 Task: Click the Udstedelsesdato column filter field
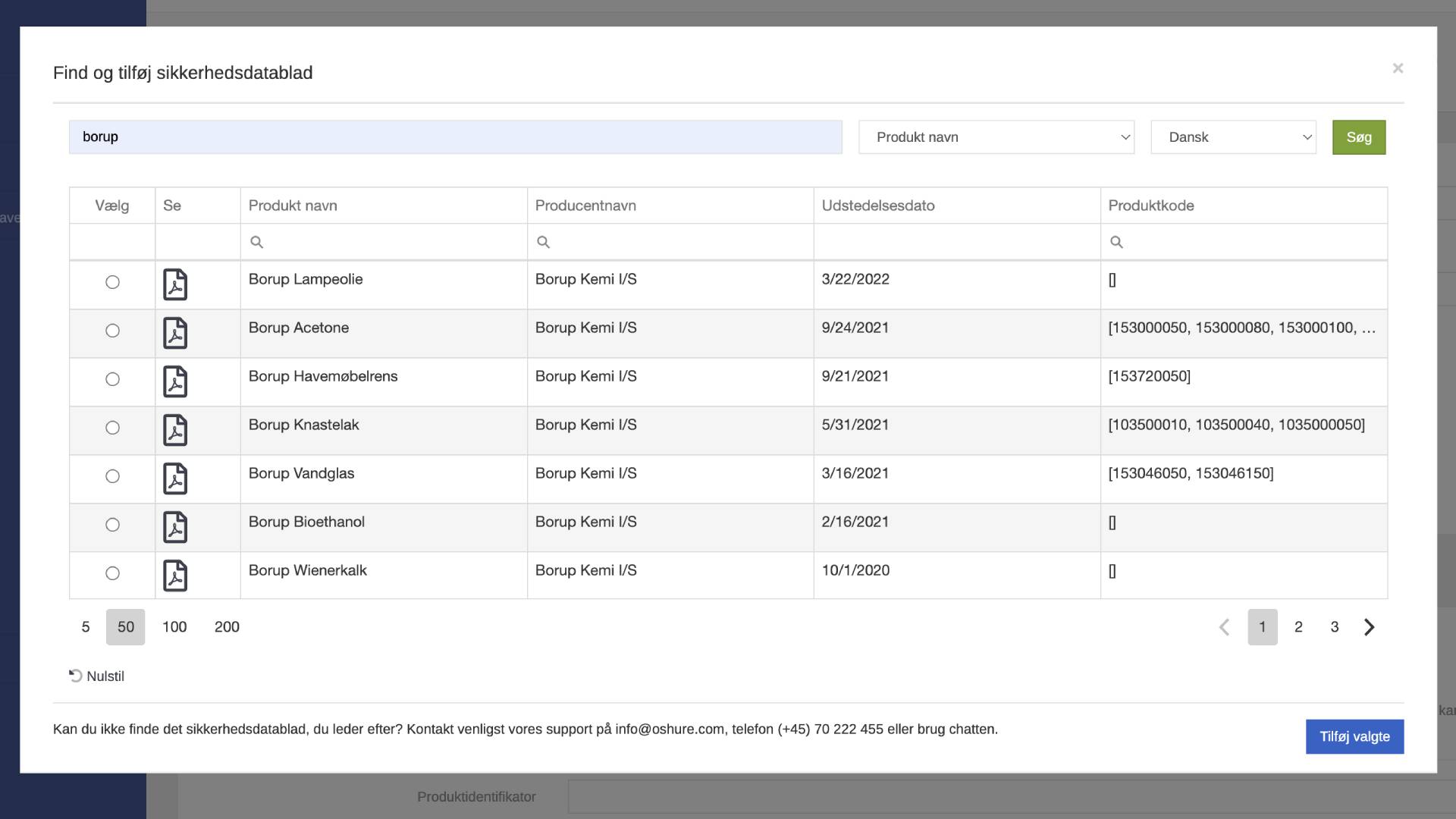coord(957,242)
